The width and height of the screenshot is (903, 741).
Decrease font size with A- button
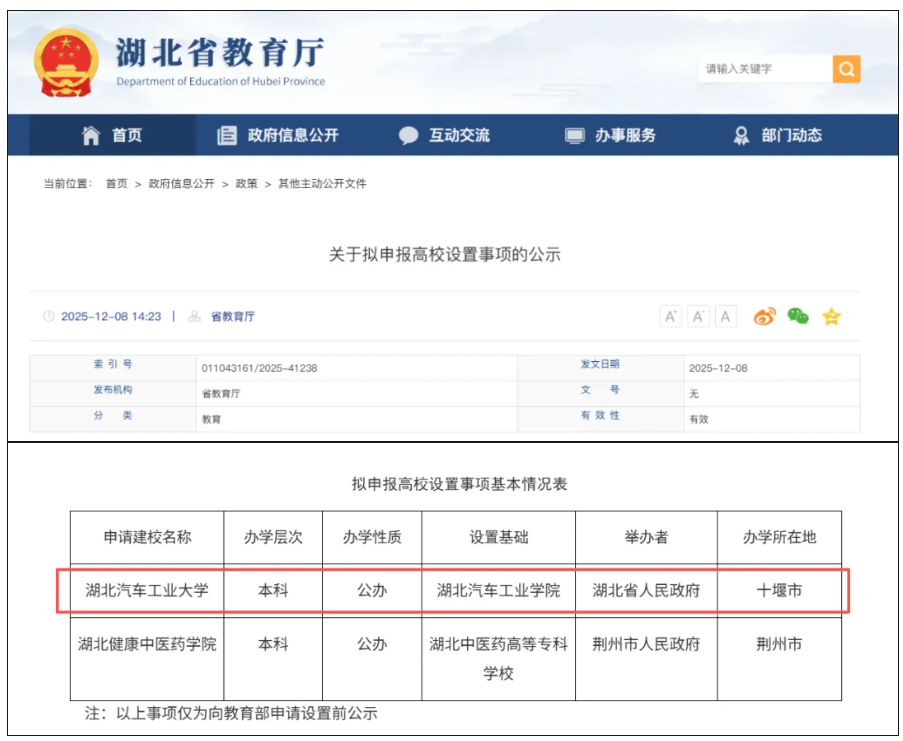[x=698, y=316]
